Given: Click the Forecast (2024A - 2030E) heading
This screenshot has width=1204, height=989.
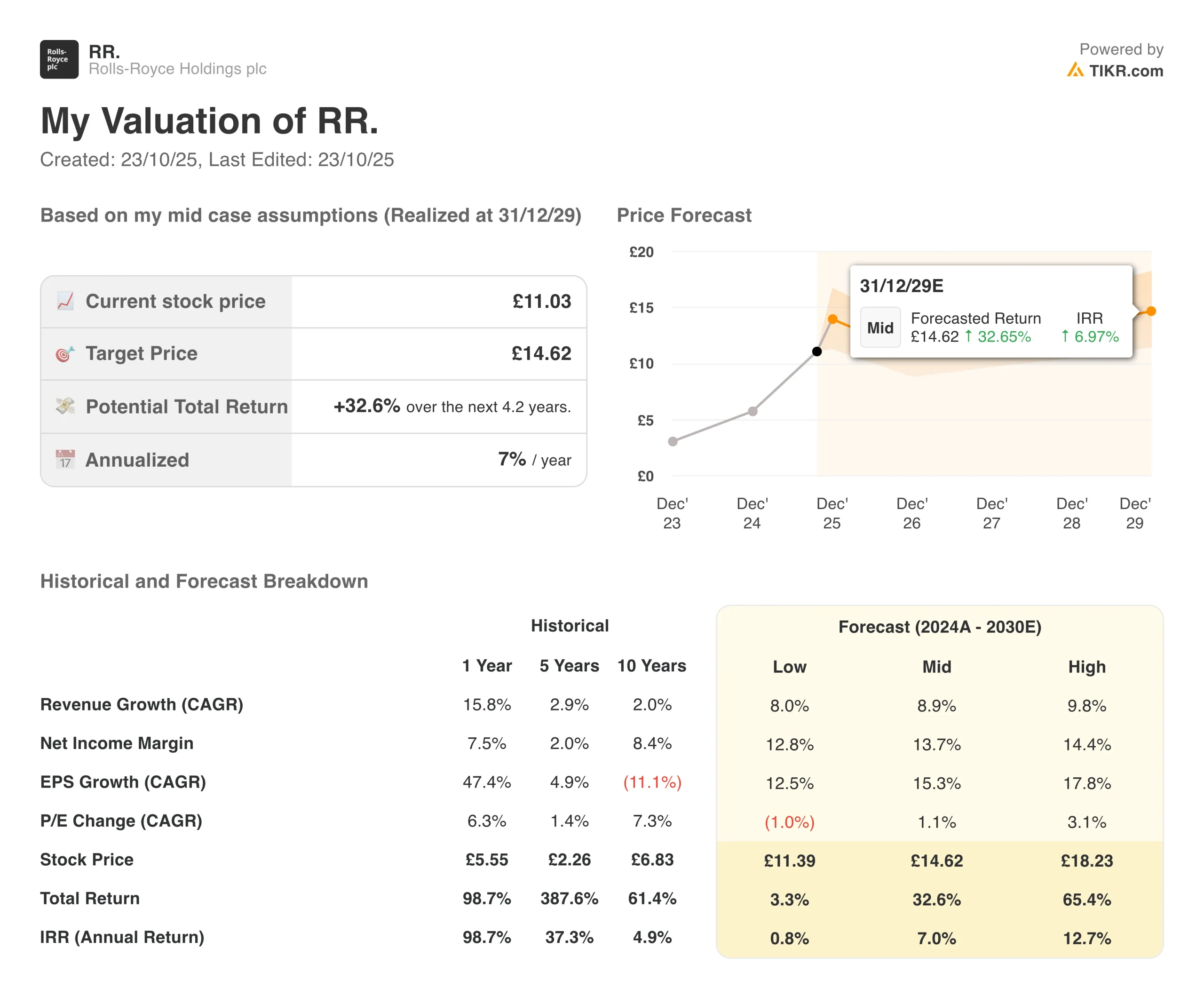Looking at the screenshot, I should click(x=940, y=627).
